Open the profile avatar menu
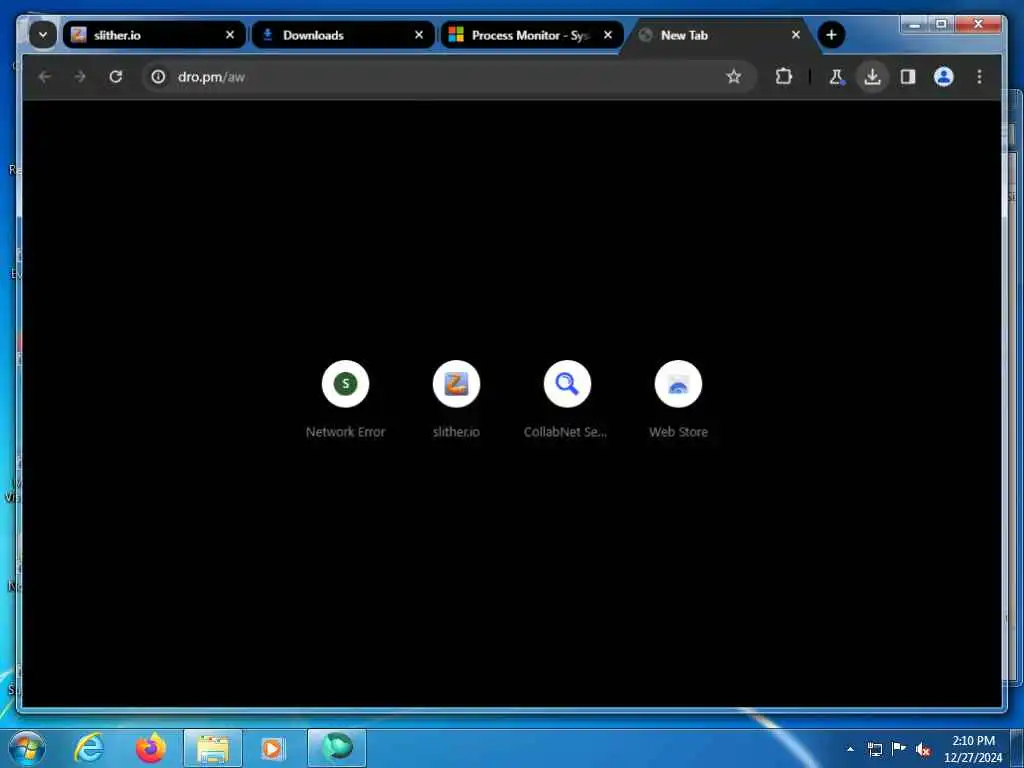 (944, 76)
